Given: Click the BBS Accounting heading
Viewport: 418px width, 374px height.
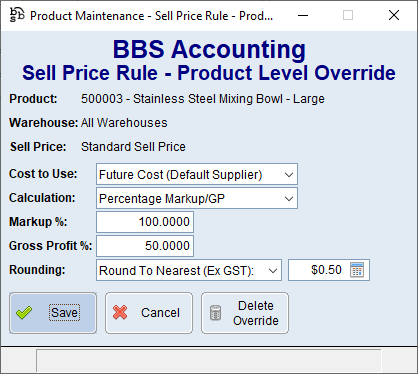Looking at the screenshot, I should 209,49.
